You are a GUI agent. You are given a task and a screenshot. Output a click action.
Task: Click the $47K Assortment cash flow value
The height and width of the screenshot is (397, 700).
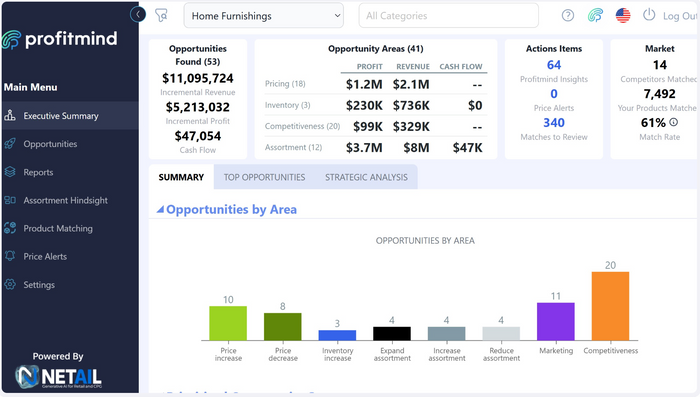[x=467, y=148]
